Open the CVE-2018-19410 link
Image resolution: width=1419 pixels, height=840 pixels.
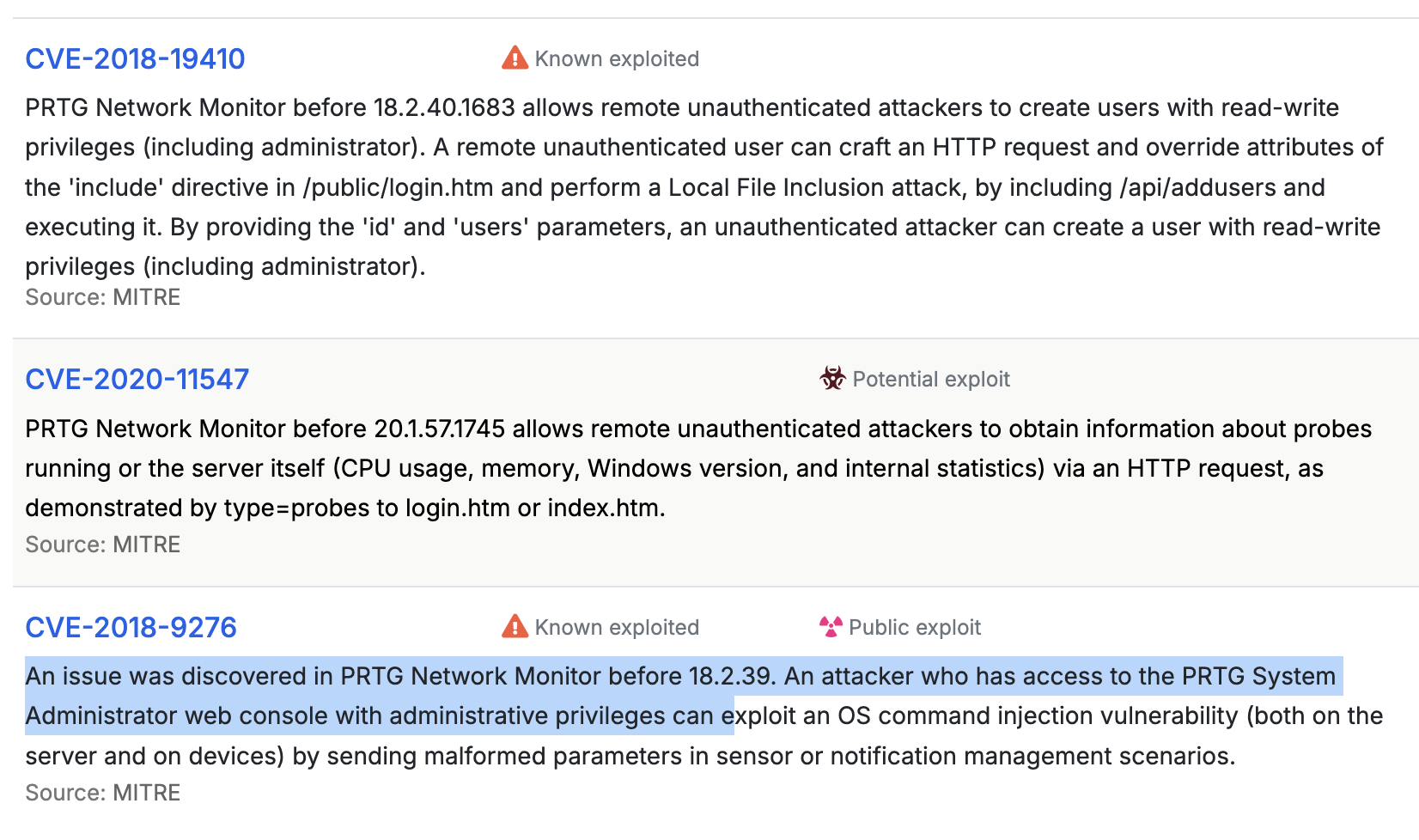point(135,58)
